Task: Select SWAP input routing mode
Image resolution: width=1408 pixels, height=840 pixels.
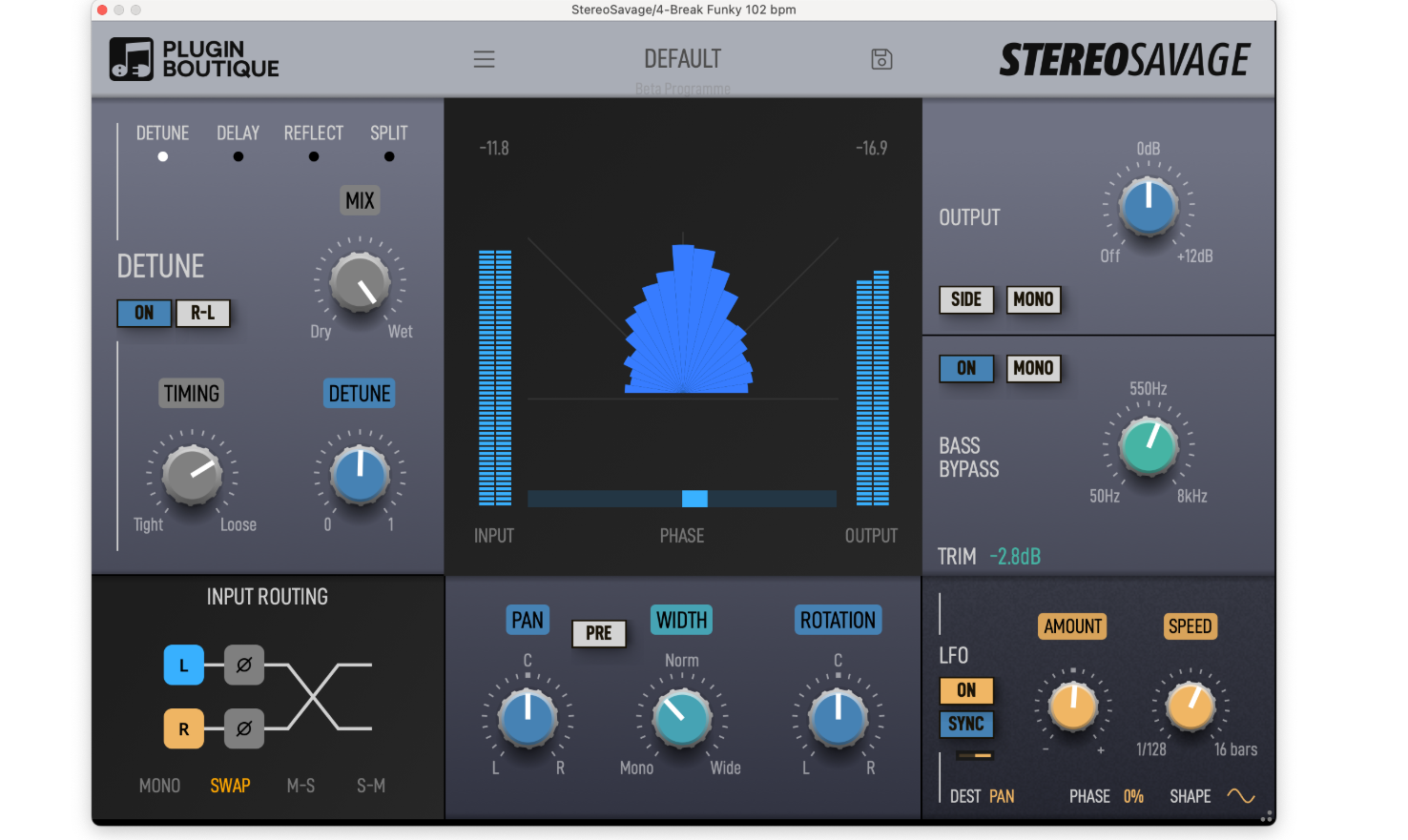Action: pyautogui.click(x=230, y=786)
